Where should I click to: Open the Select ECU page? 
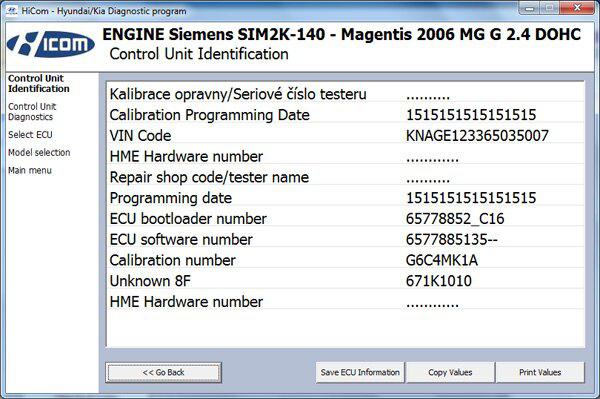(30, 135)
